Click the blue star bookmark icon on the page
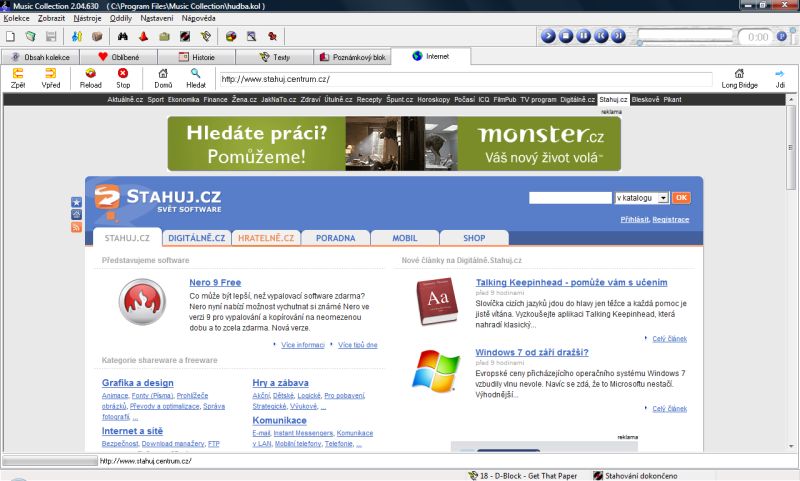The image size is (800, 481). pyautogui.click(x=76, y=202)
